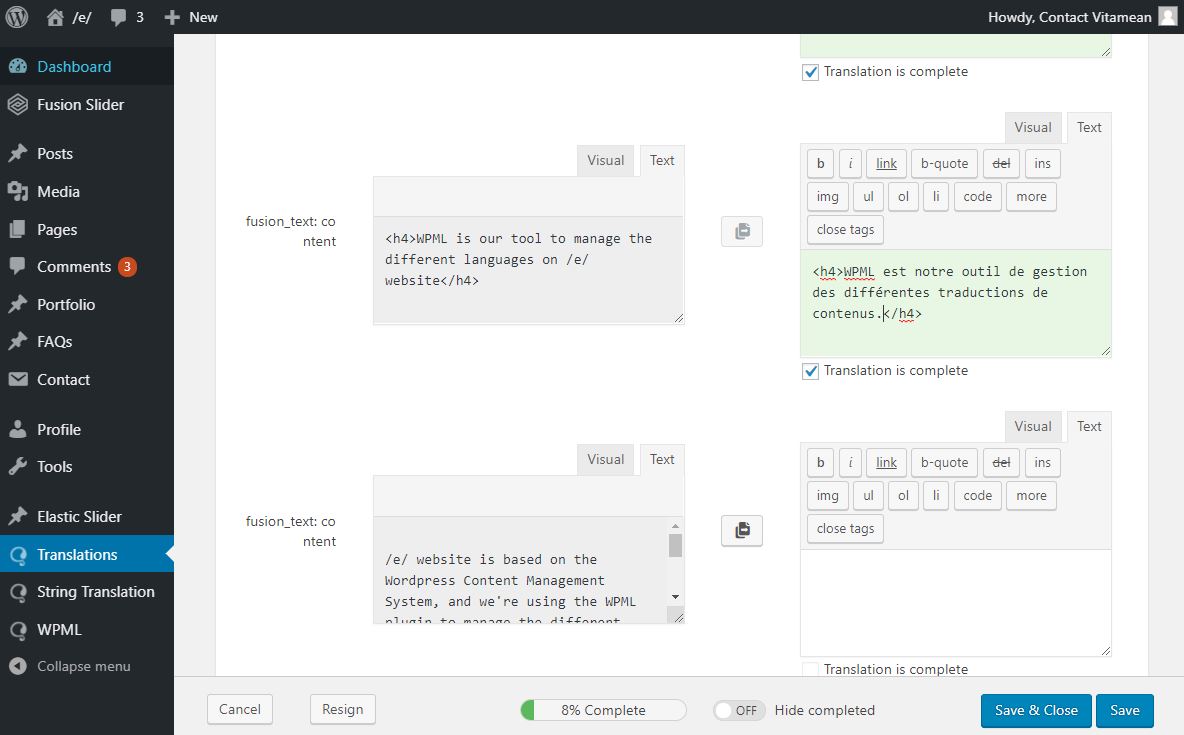Open the comments bubble icon in admin bar
1184x735 pixels.
pos(118,17)
